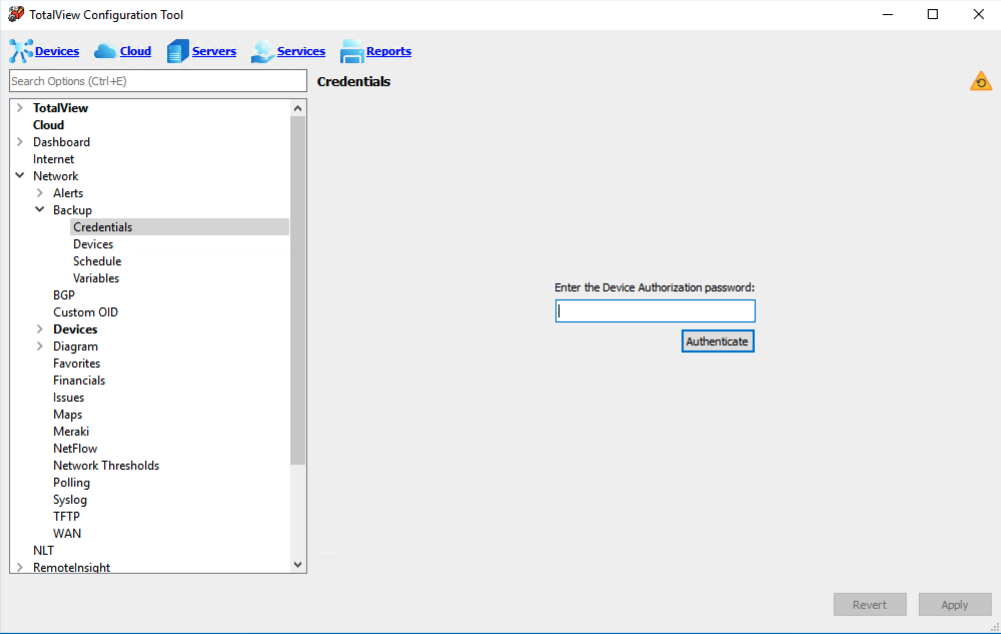
Task: Select the Diagram tree item
Action: 75,346
